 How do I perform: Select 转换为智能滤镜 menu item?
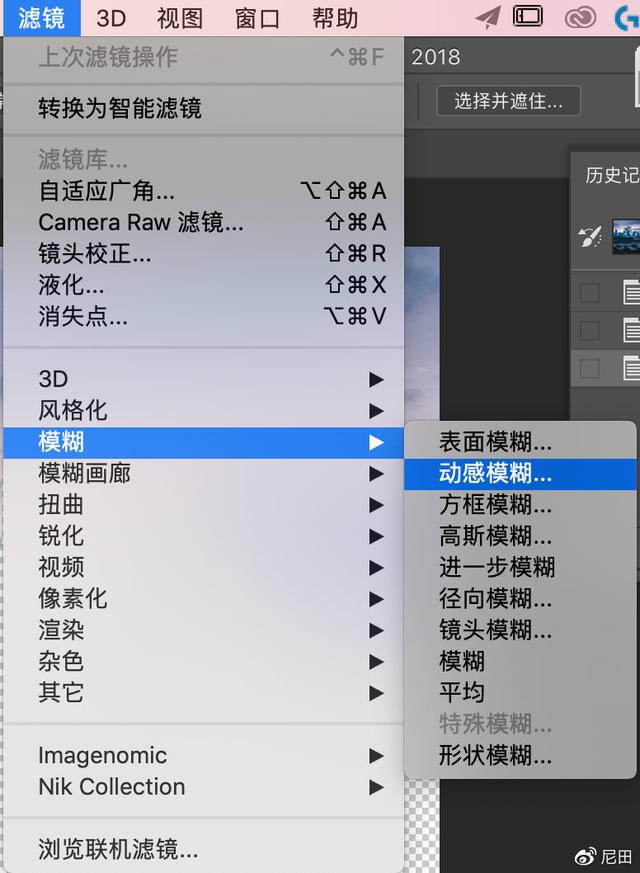pyautogui.click(x=120, y=108)
